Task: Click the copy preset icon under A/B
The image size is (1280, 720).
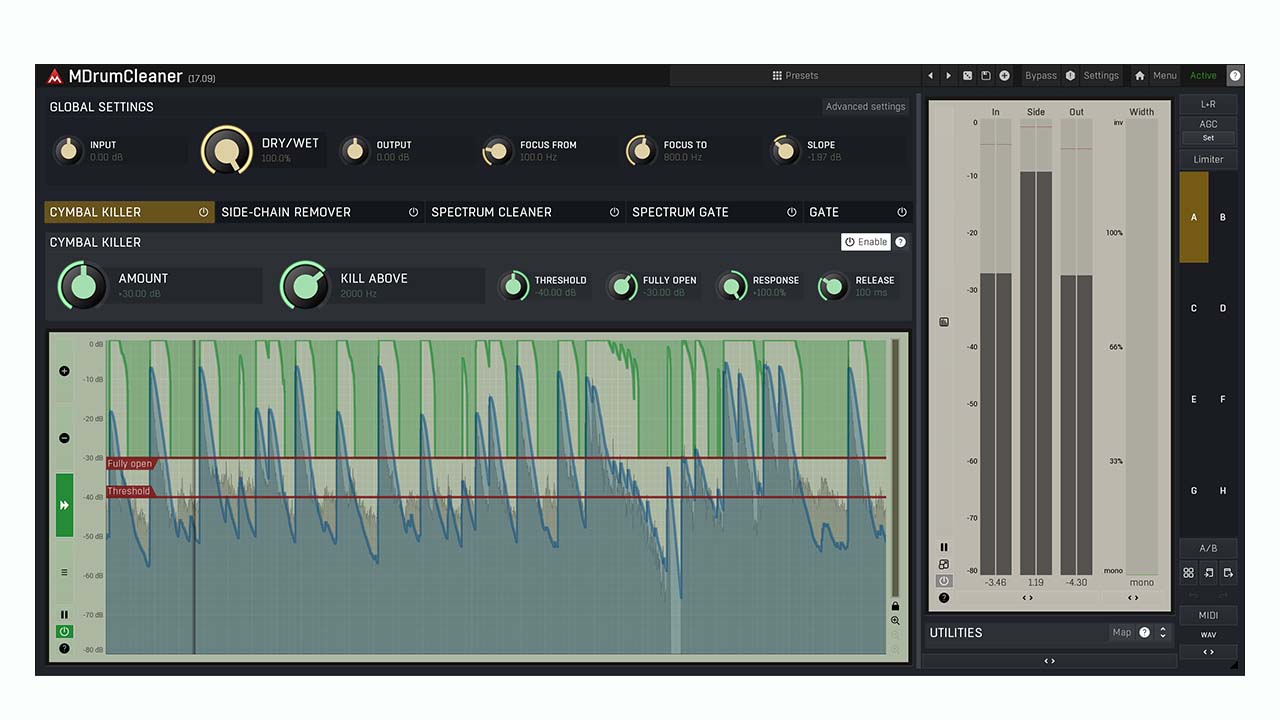Action: pos(1208,573)
